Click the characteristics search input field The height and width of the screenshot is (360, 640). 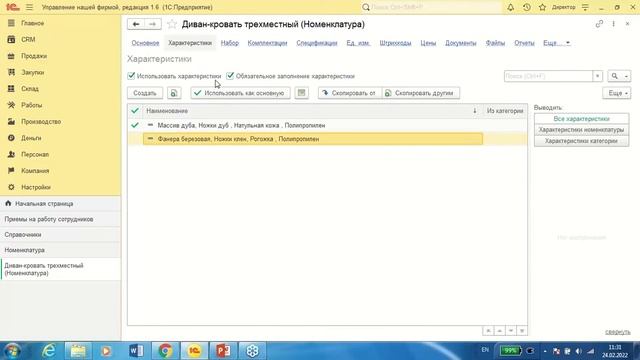coord(548,76)
